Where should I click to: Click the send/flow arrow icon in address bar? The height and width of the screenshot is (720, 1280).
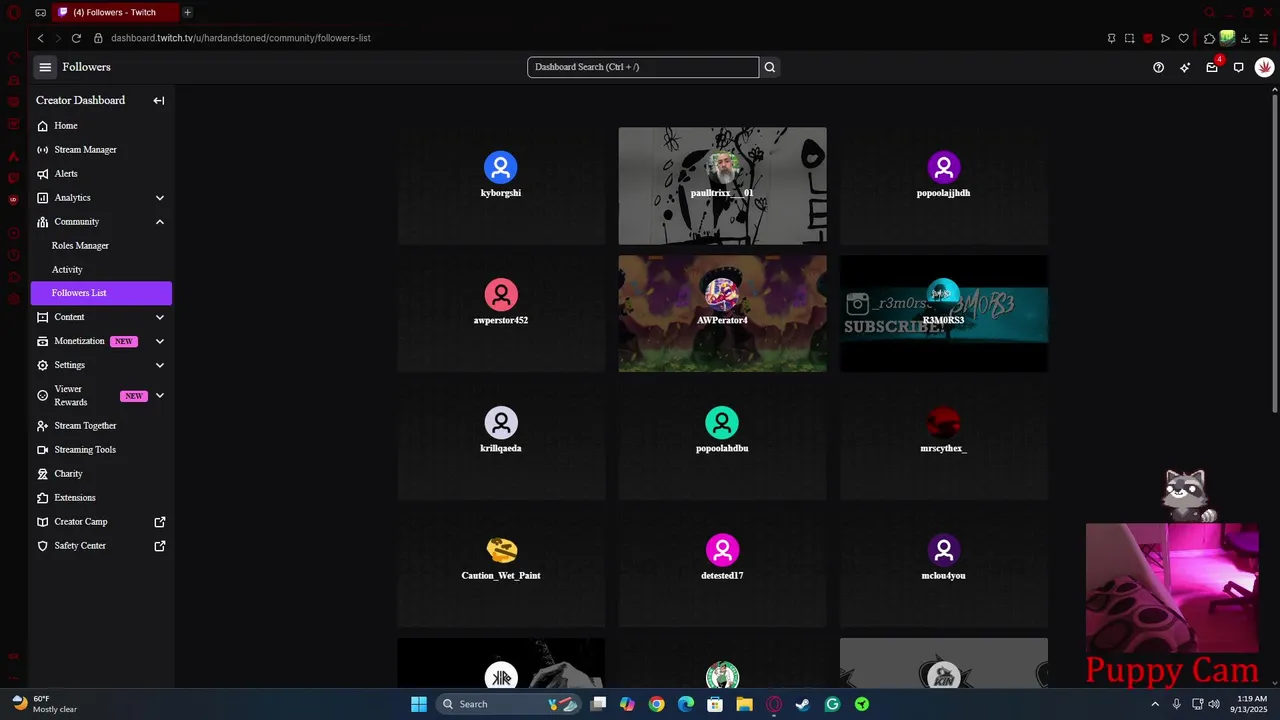(x=1165, y=38)
